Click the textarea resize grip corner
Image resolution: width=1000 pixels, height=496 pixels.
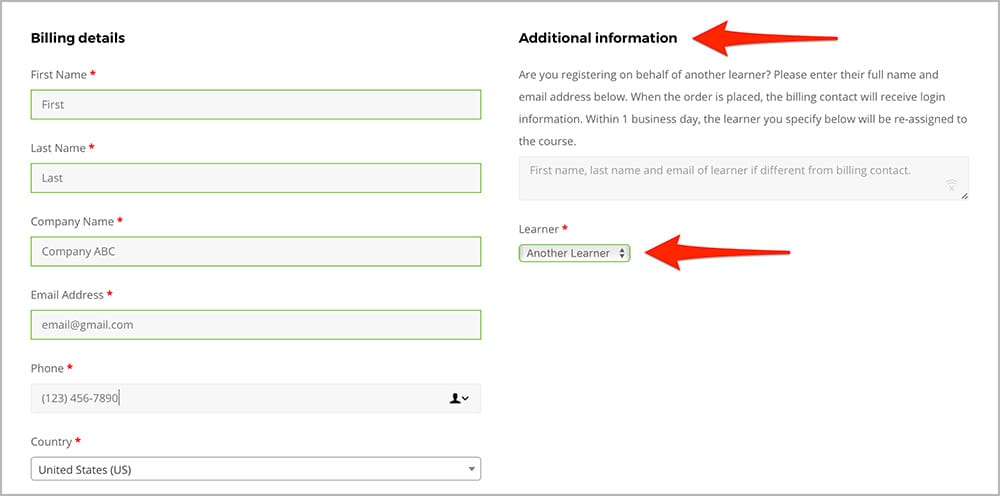point(964,196)
